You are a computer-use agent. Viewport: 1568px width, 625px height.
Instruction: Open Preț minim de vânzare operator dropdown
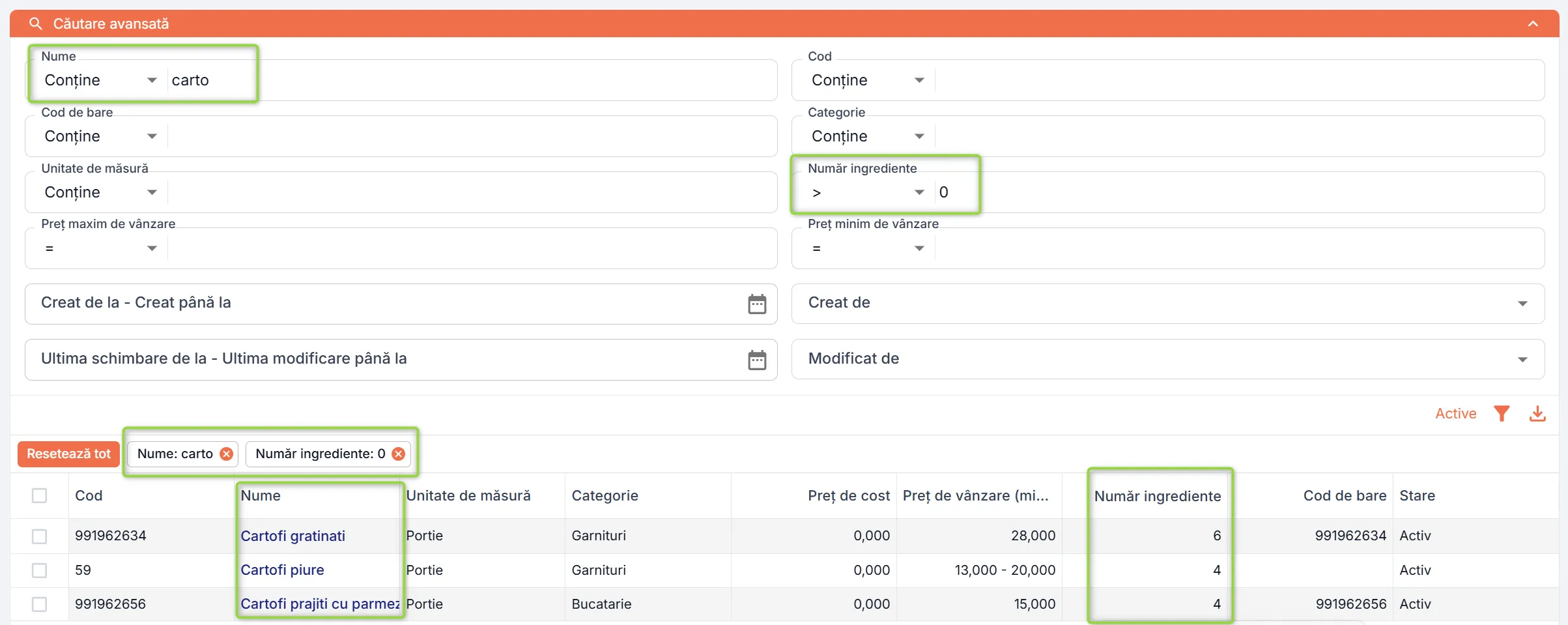[867, 248]
